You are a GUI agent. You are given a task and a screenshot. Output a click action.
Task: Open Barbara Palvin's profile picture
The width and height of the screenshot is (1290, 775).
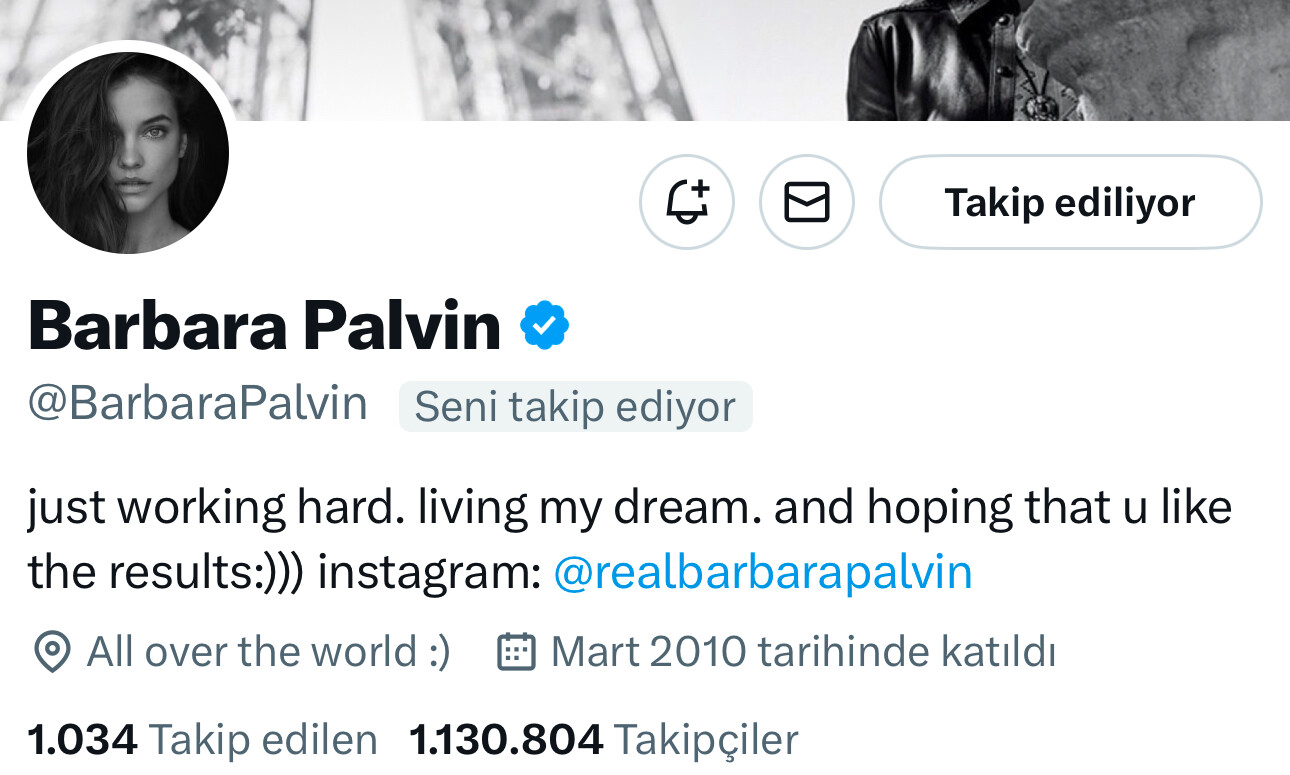(128, 153)
